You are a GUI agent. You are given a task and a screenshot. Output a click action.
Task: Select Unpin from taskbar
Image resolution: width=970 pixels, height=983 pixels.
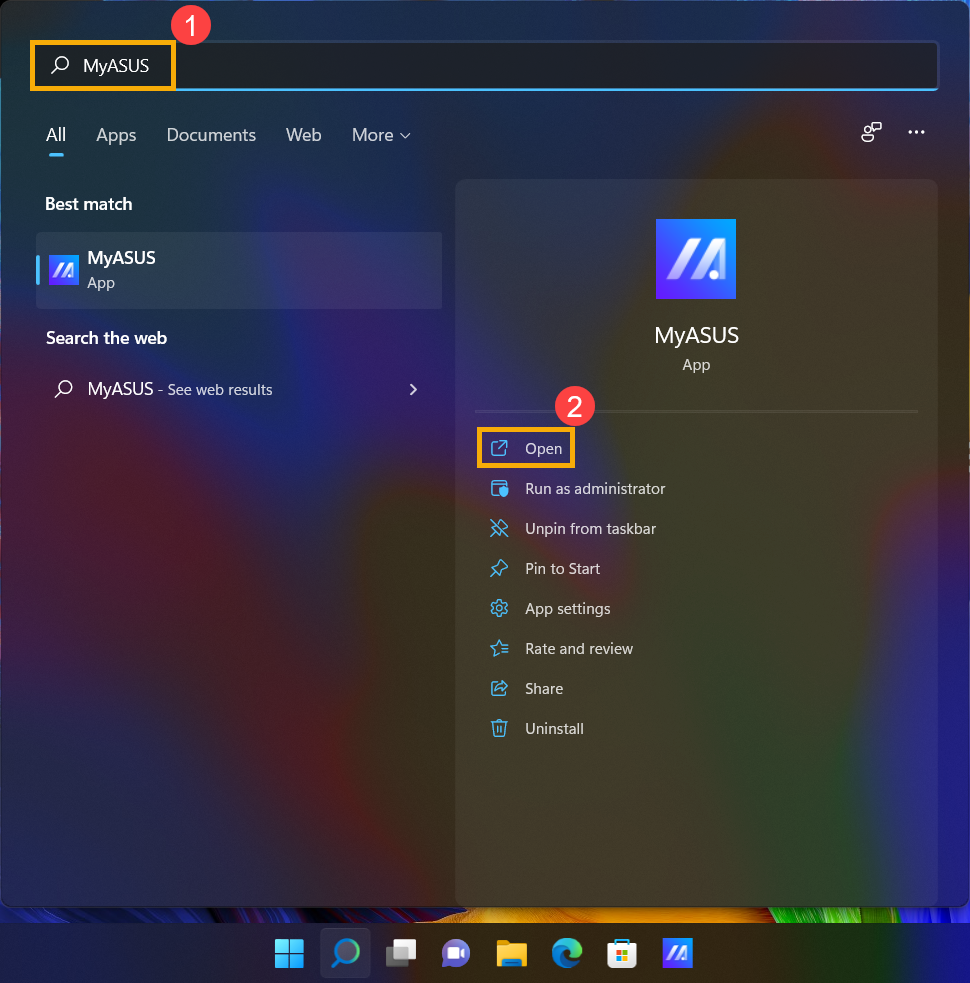(590, 528)
